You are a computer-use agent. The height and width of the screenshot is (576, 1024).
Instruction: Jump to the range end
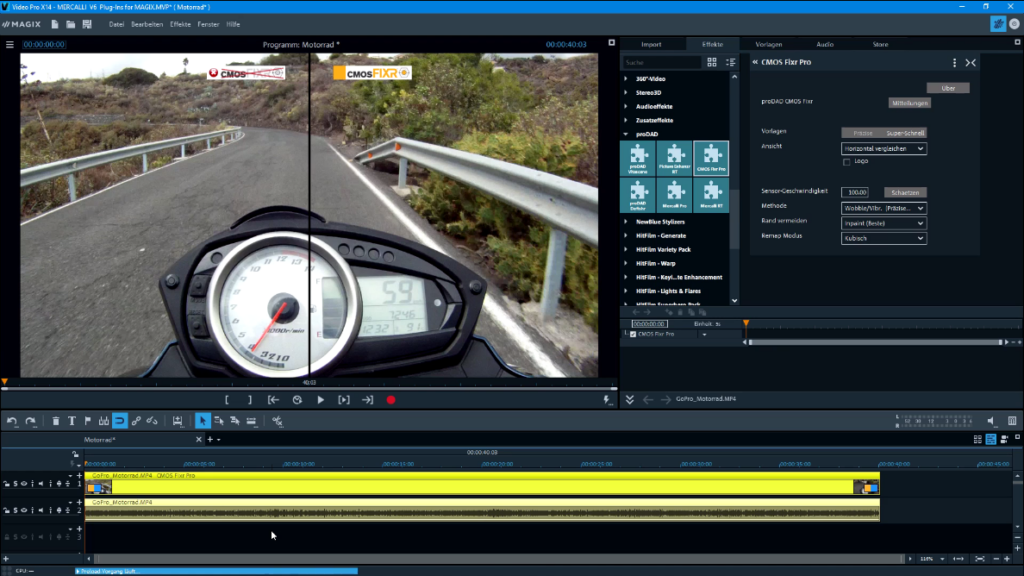pos(368,400)
